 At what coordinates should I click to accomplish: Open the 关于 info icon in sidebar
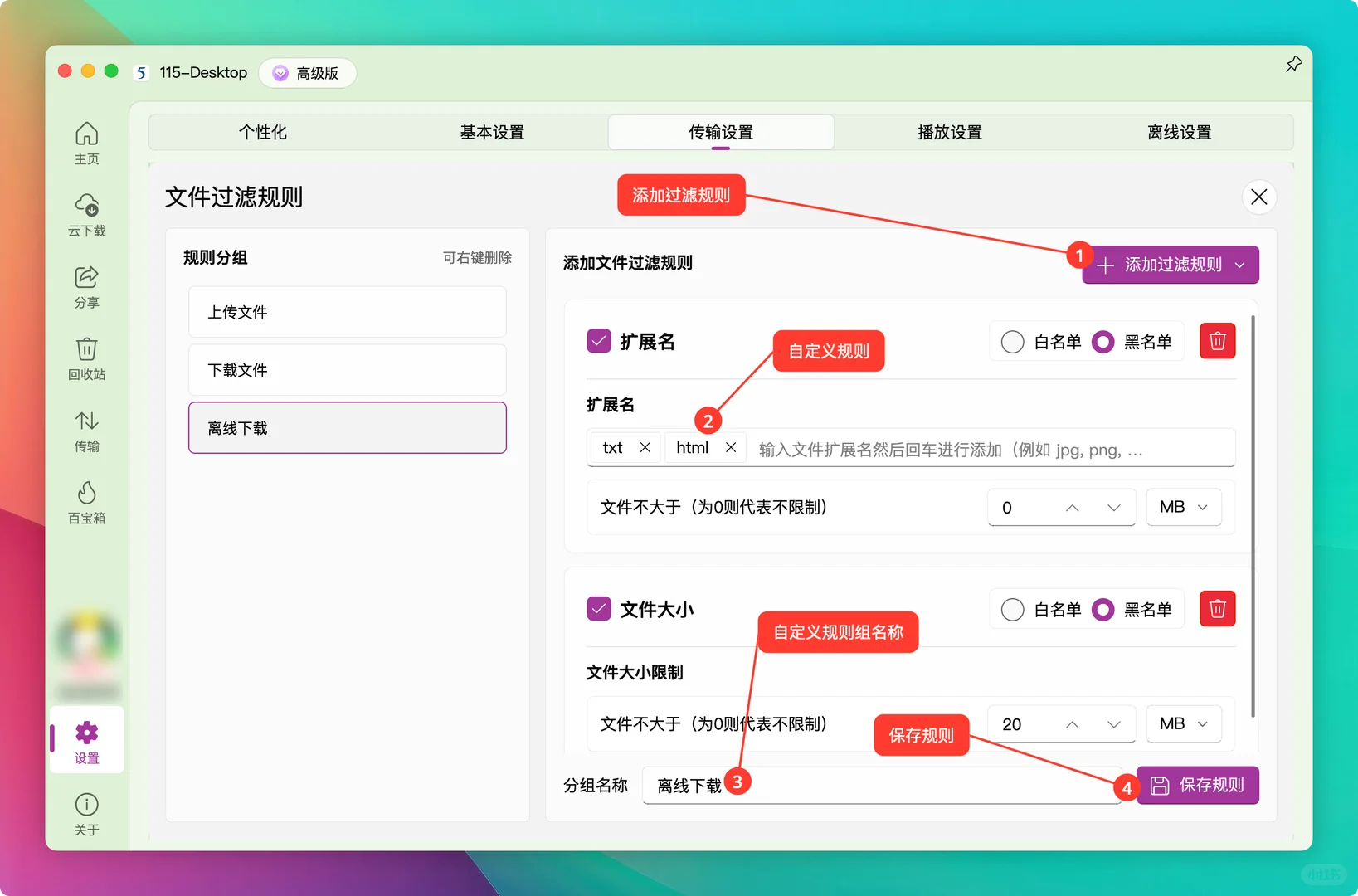pyautogui.click(x=86, y=811)
